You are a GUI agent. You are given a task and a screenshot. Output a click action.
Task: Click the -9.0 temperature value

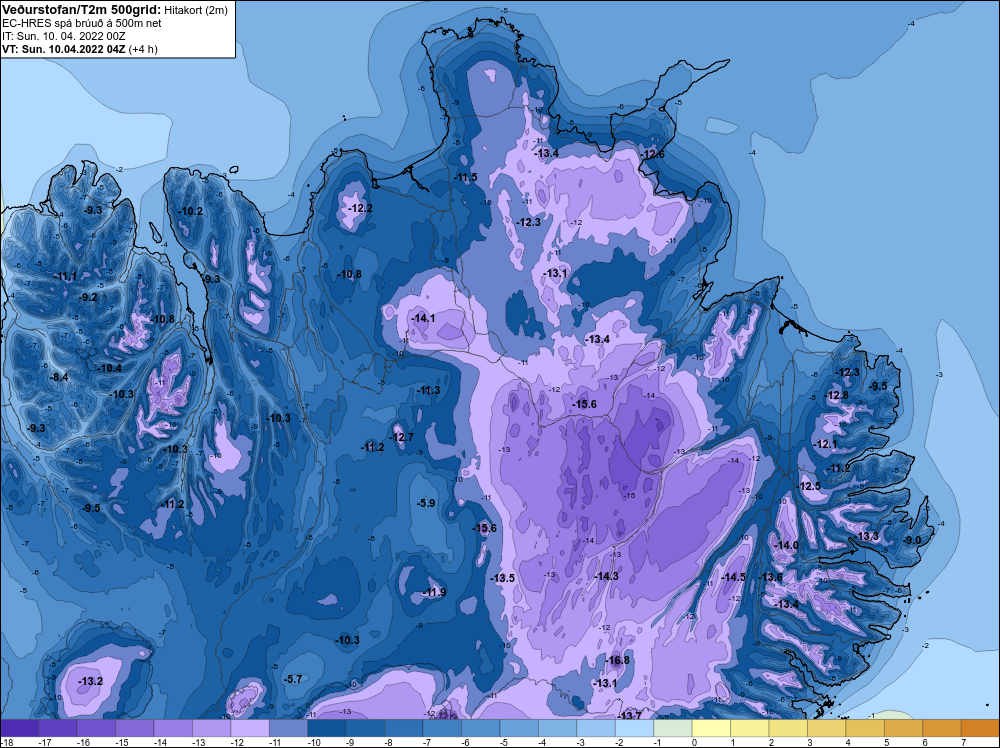913,540
